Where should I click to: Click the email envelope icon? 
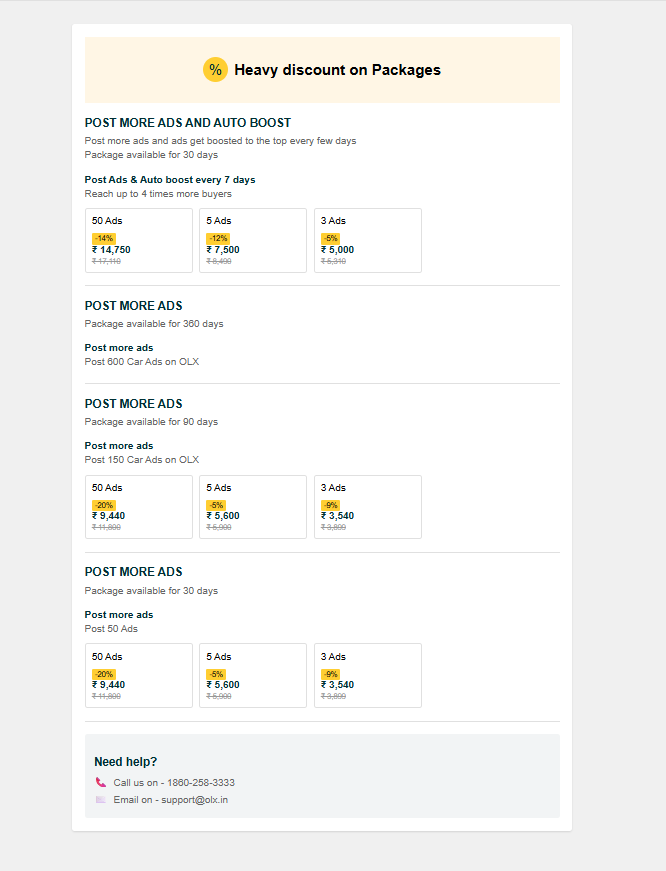(x=100, y=800)
